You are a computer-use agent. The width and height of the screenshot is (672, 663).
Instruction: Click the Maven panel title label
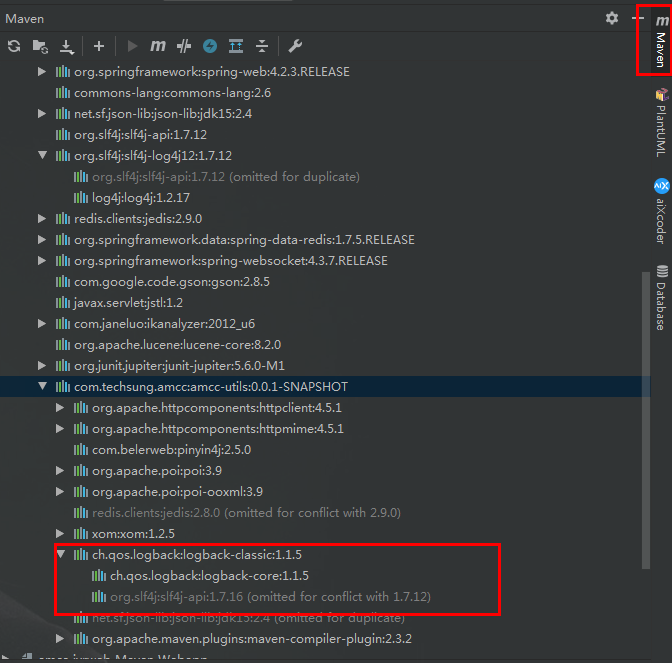pos(24,19)
